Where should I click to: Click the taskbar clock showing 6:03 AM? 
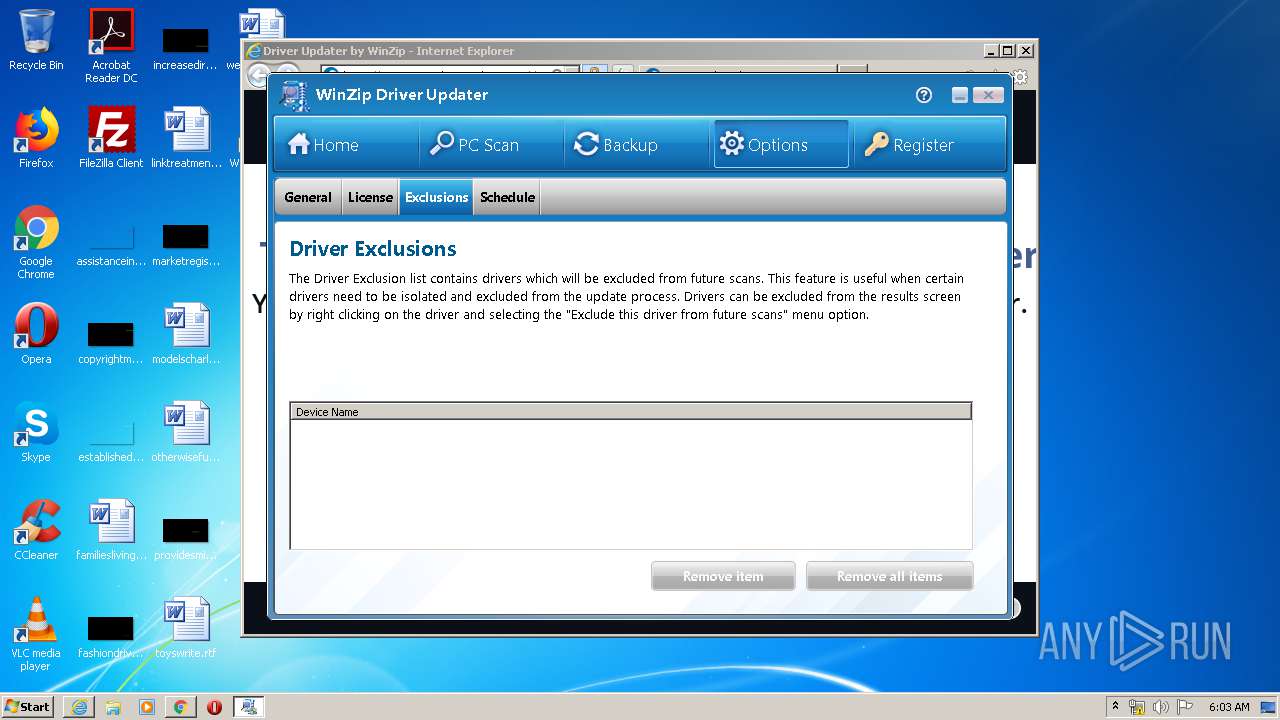[1229, 707]
